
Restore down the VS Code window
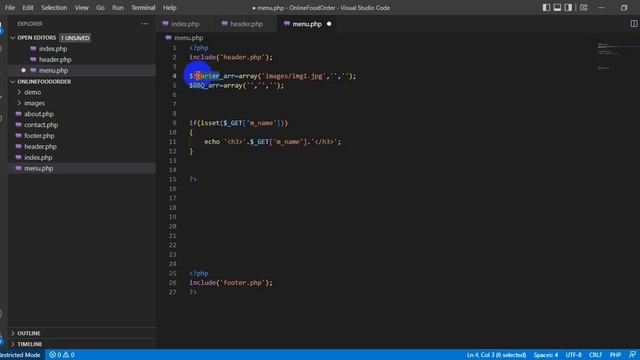pyautogui.click(x=624, y=8)
